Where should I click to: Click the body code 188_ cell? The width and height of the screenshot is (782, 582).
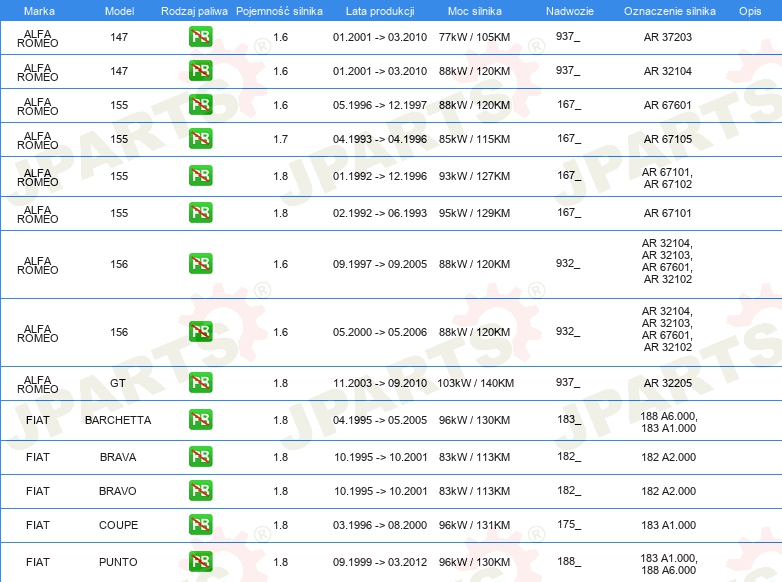pyautogui.click(x=569, y=562)
